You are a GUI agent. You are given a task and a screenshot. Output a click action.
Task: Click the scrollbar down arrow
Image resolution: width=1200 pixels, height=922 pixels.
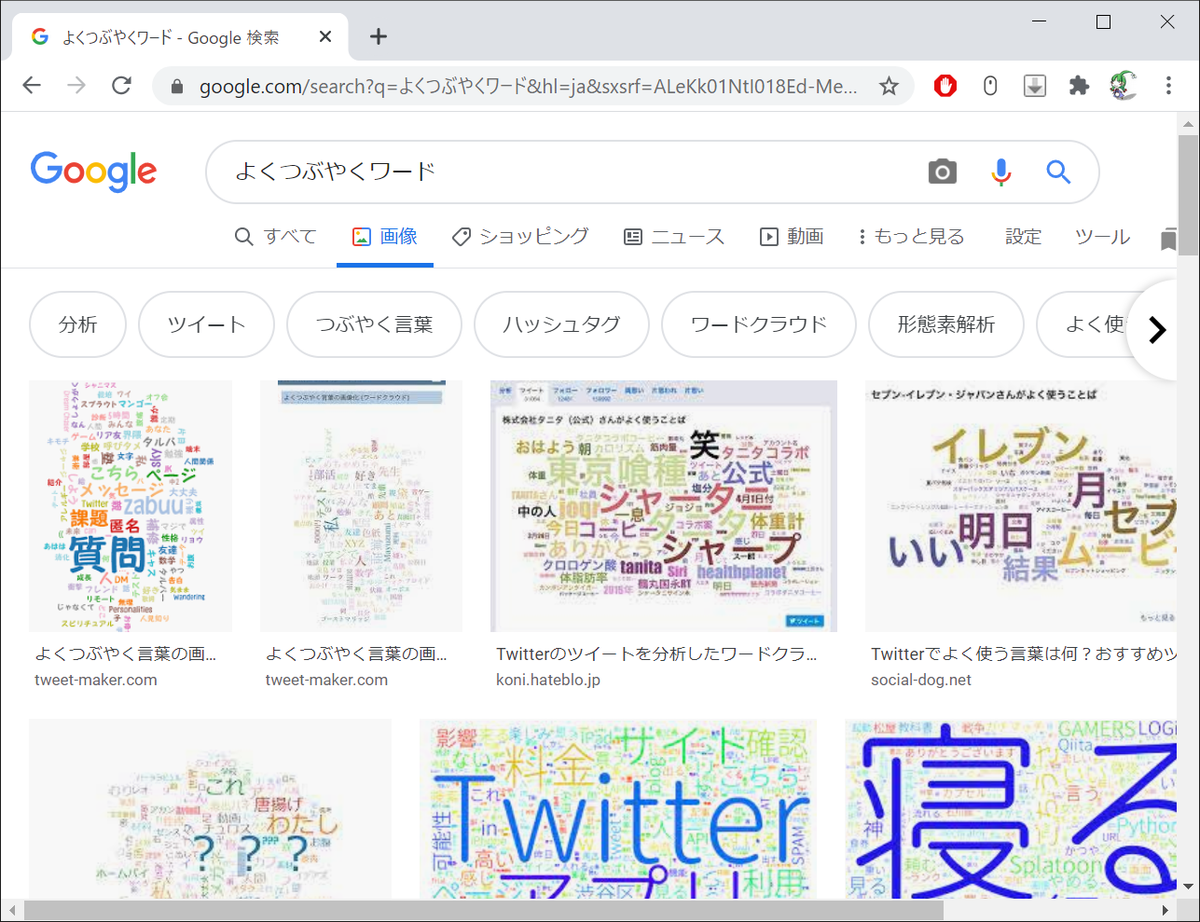pyautogui.click(x=1188, y=888)
